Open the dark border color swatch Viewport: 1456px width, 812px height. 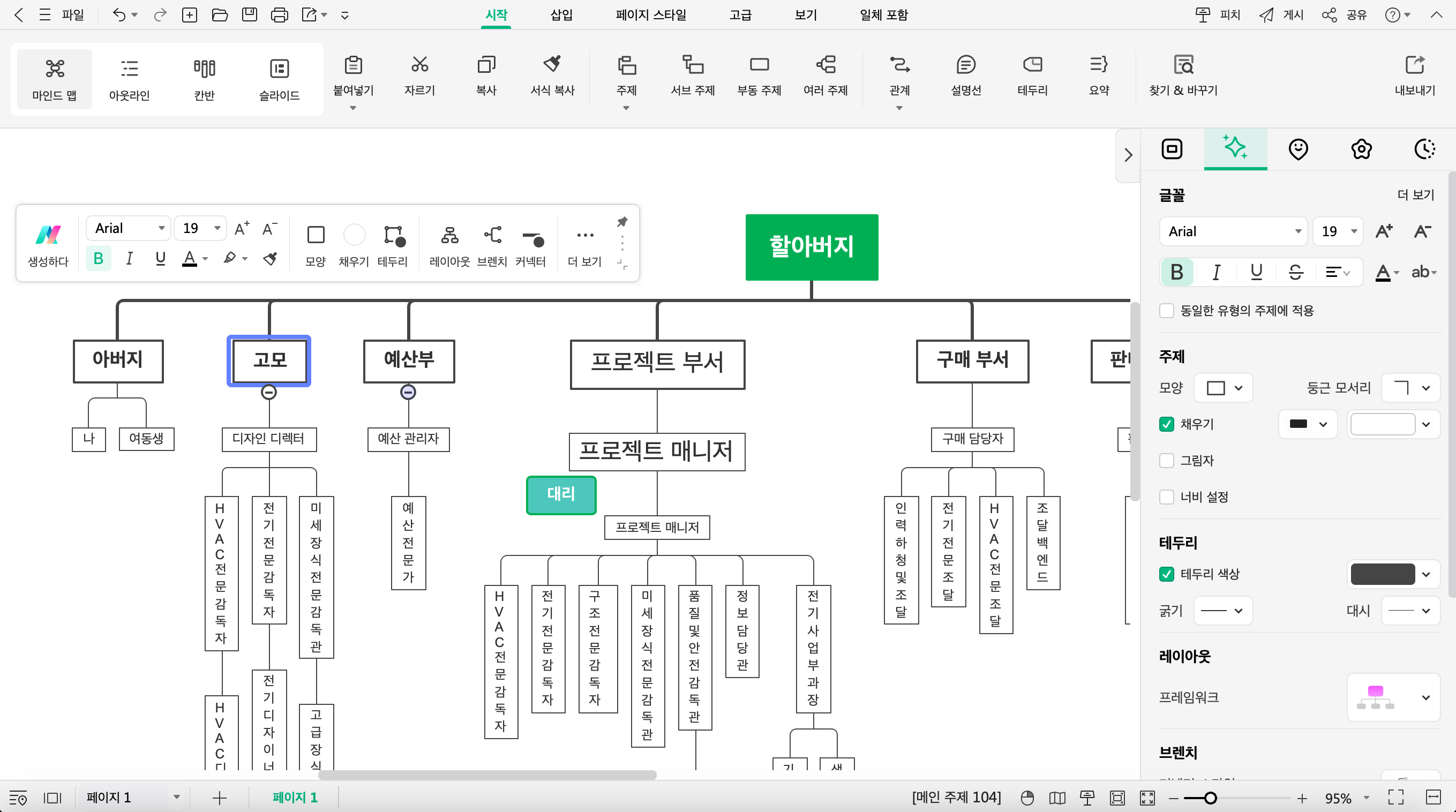coord(1393,574)
